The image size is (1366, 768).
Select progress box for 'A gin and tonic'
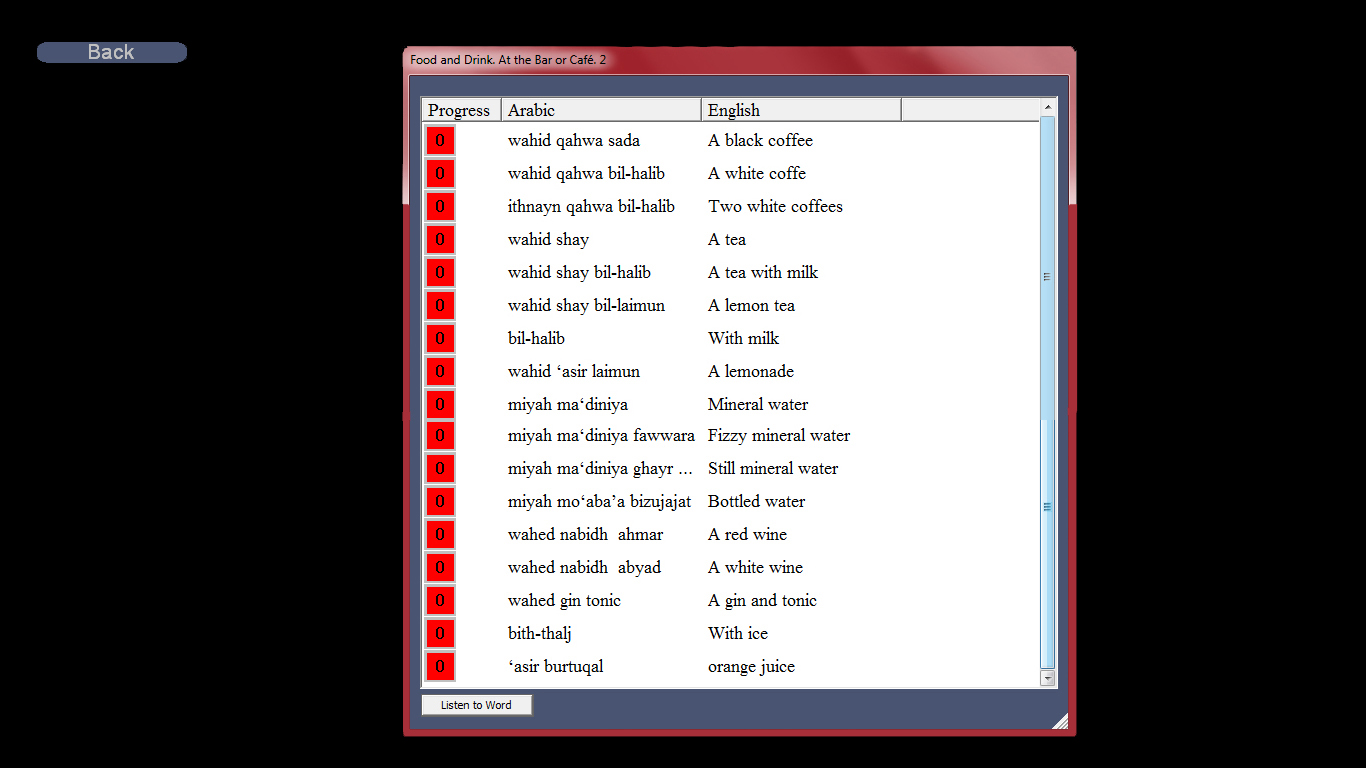pos(440,600)
